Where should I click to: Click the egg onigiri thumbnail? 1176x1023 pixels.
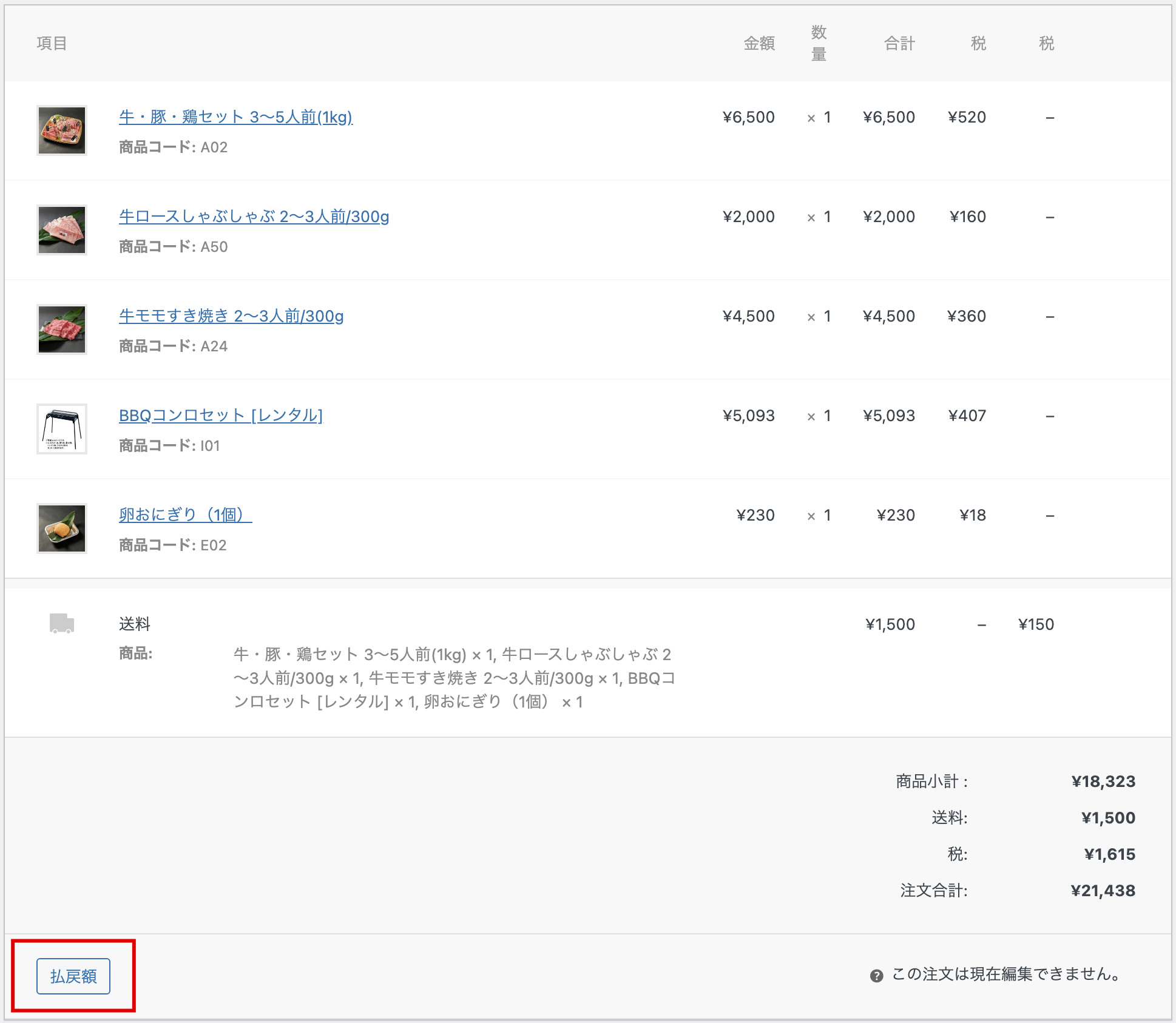pos(62,528)
